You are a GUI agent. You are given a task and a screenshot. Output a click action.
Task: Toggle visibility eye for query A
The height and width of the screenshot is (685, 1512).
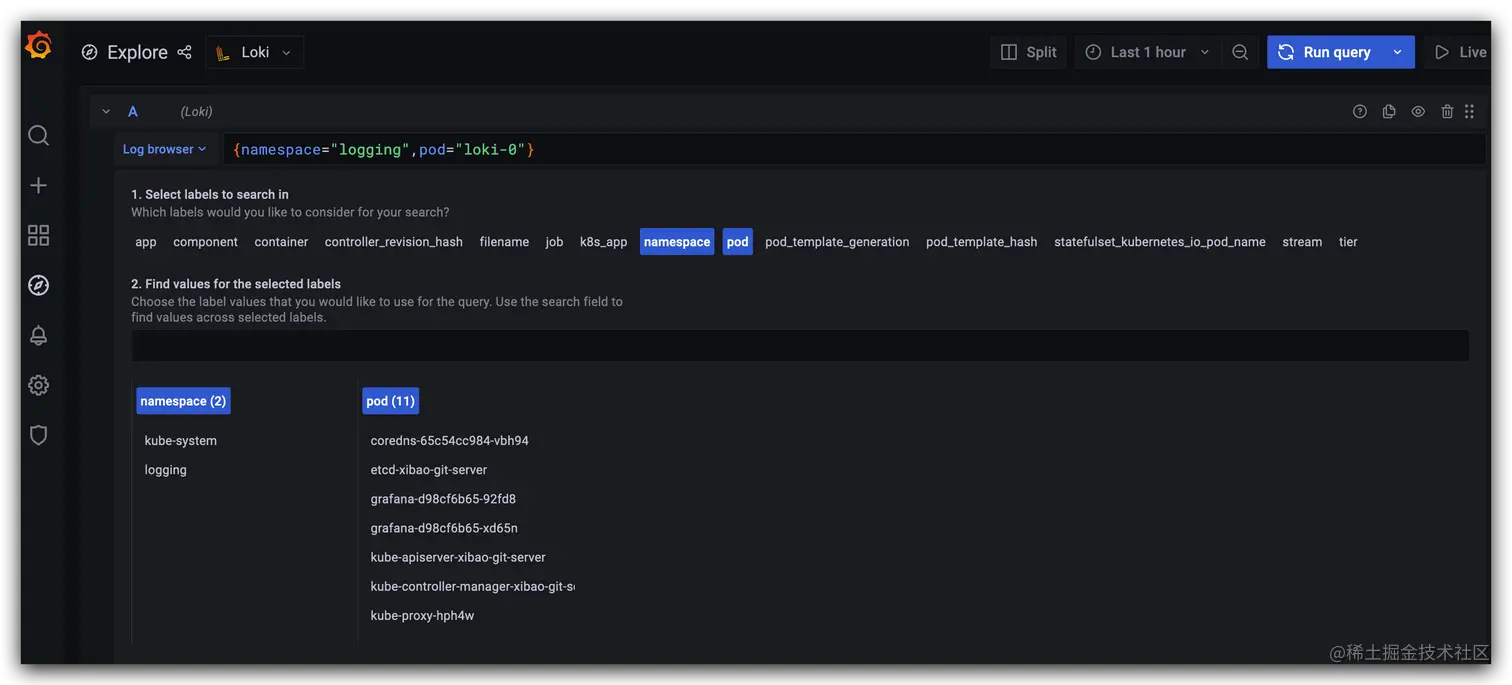click(1418, 112)
